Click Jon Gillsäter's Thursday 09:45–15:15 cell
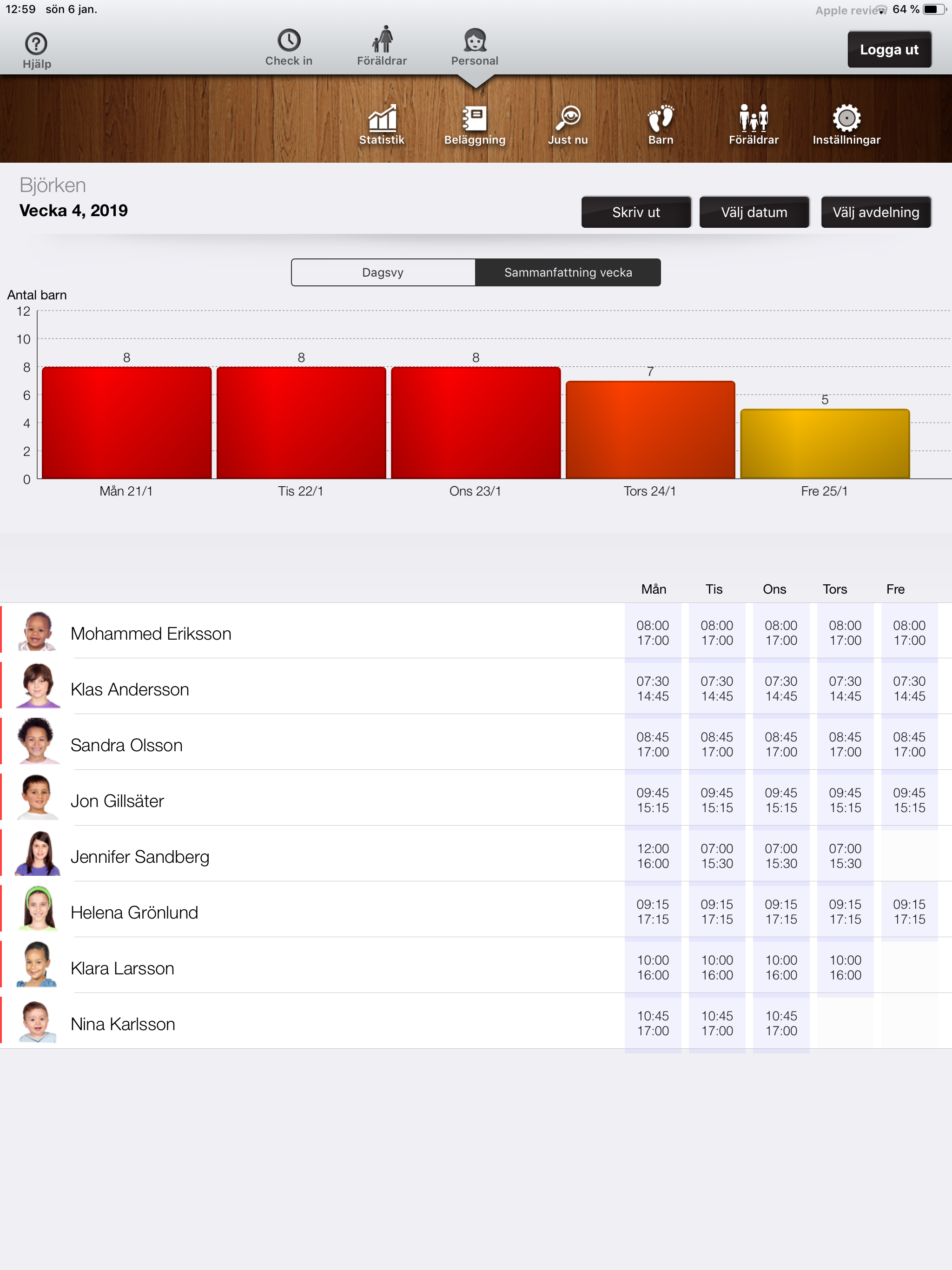Screen dimensions: 952x1270 point(845,800)
